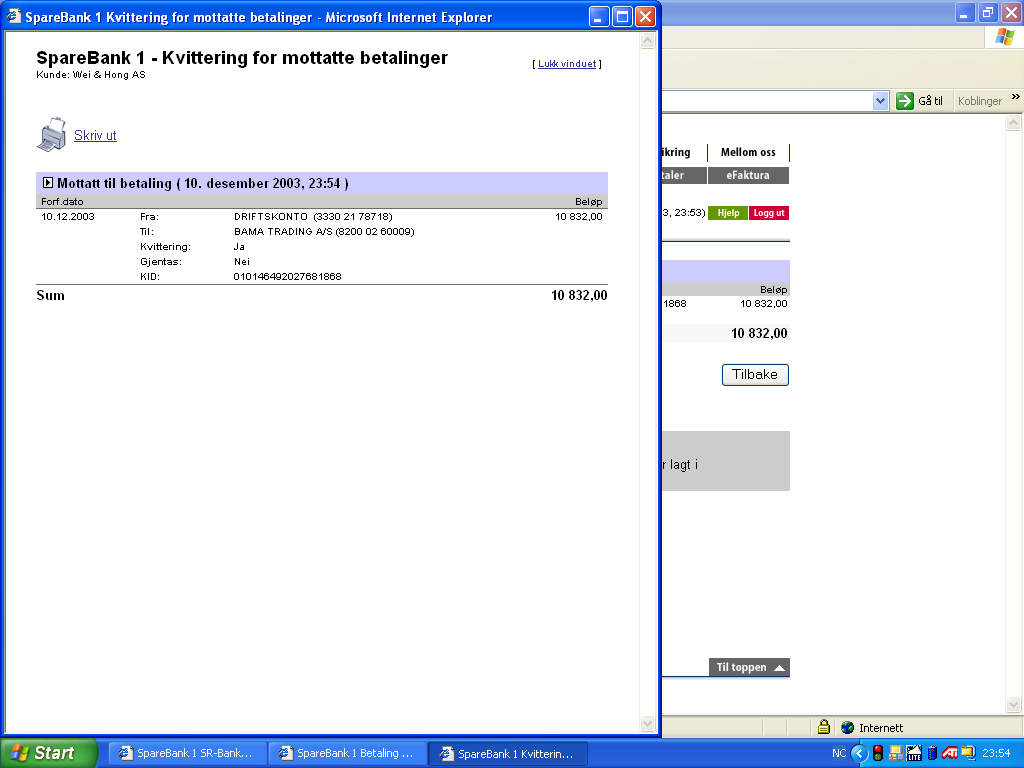Click the green Hjelp button
Screen dimensions: 1024x768
pos(728,213)
